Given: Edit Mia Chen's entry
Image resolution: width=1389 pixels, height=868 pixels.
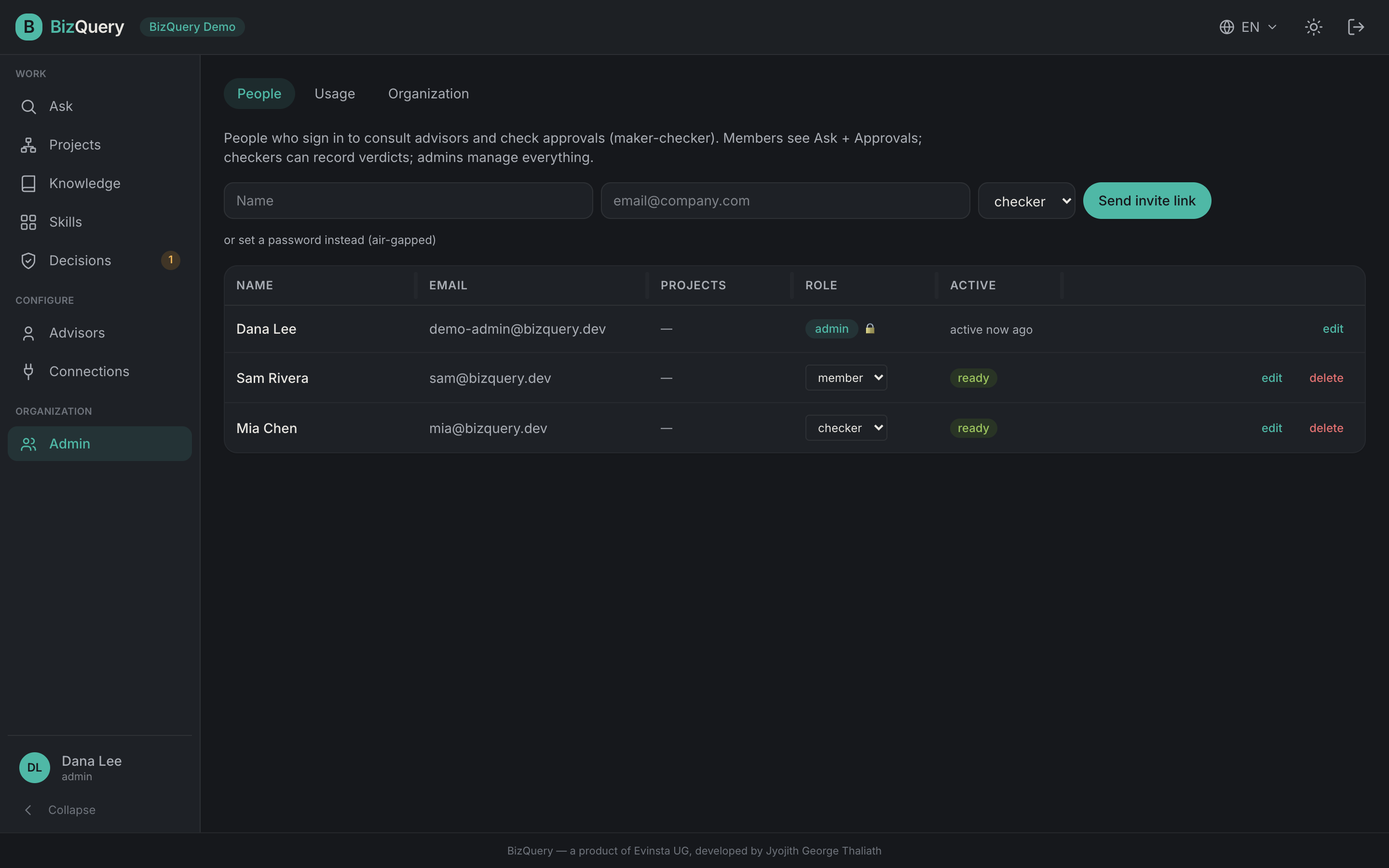Looking at the screenshot, I should click(1271, 428).
